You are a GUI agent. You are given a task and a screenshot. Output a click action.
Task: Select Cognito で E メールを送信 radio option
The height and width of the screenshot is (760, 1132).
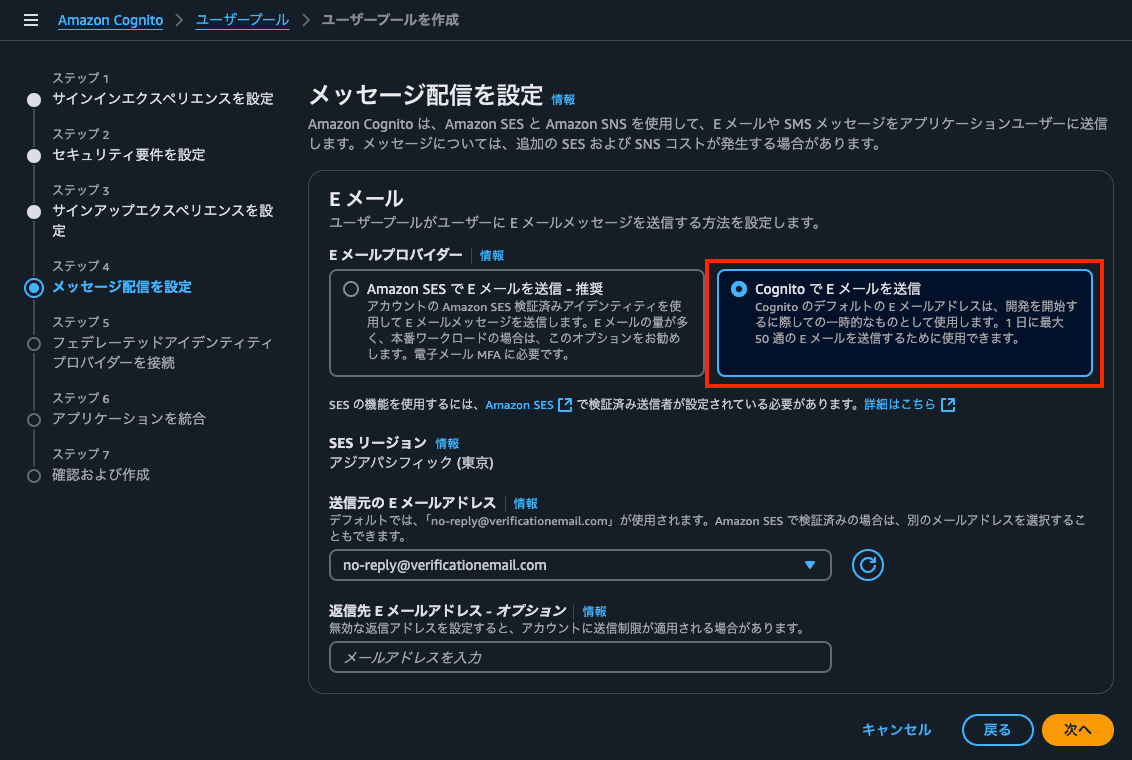pos(739,289)
